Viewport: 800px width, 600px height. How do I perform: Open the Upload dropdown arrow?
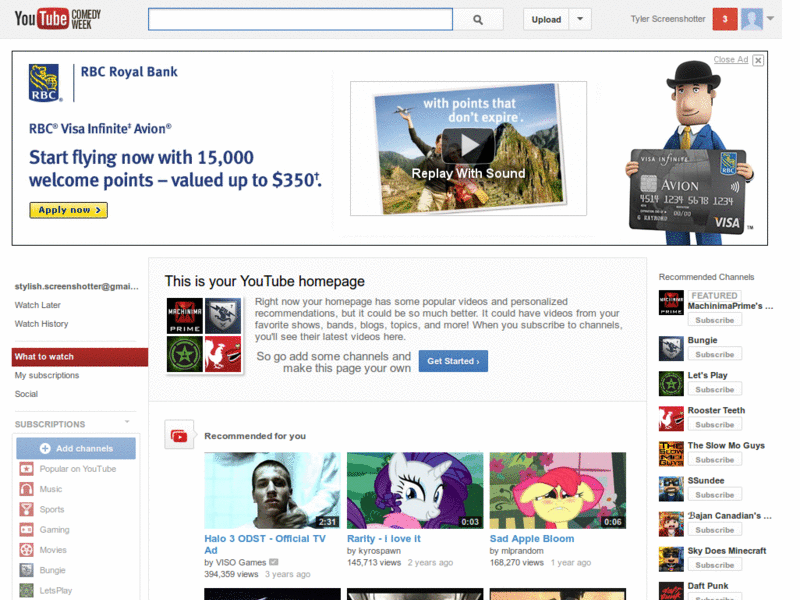click(x=580, y=19)
